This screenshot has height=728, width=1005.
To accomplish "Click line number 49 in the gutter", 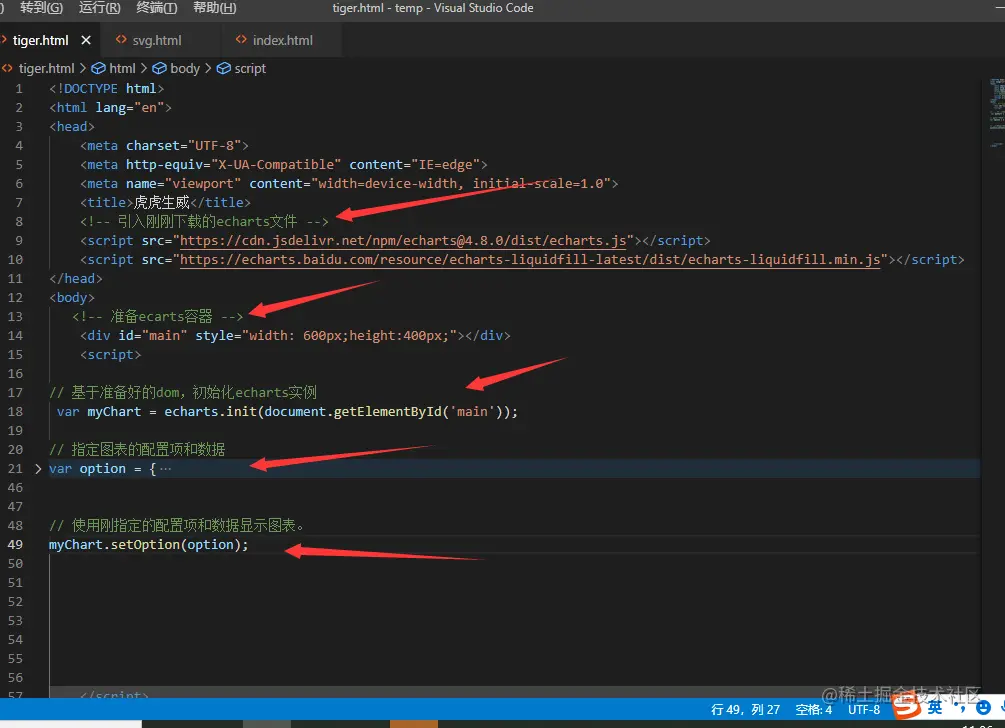I will [15, 545].
